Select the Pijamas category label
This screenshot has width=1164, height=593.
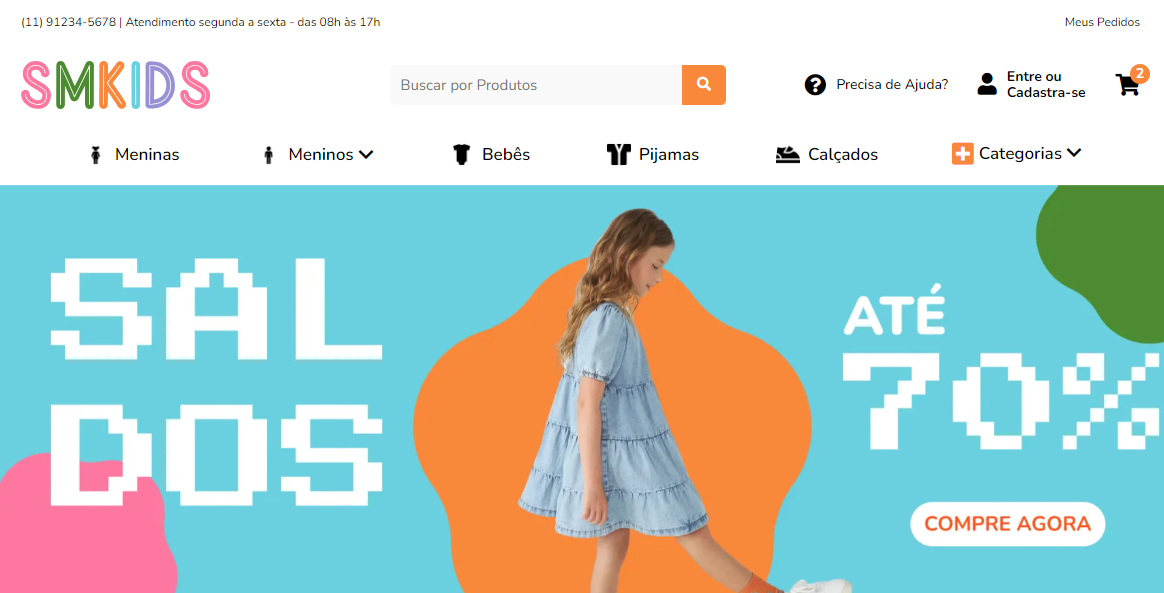coord(669,154)
